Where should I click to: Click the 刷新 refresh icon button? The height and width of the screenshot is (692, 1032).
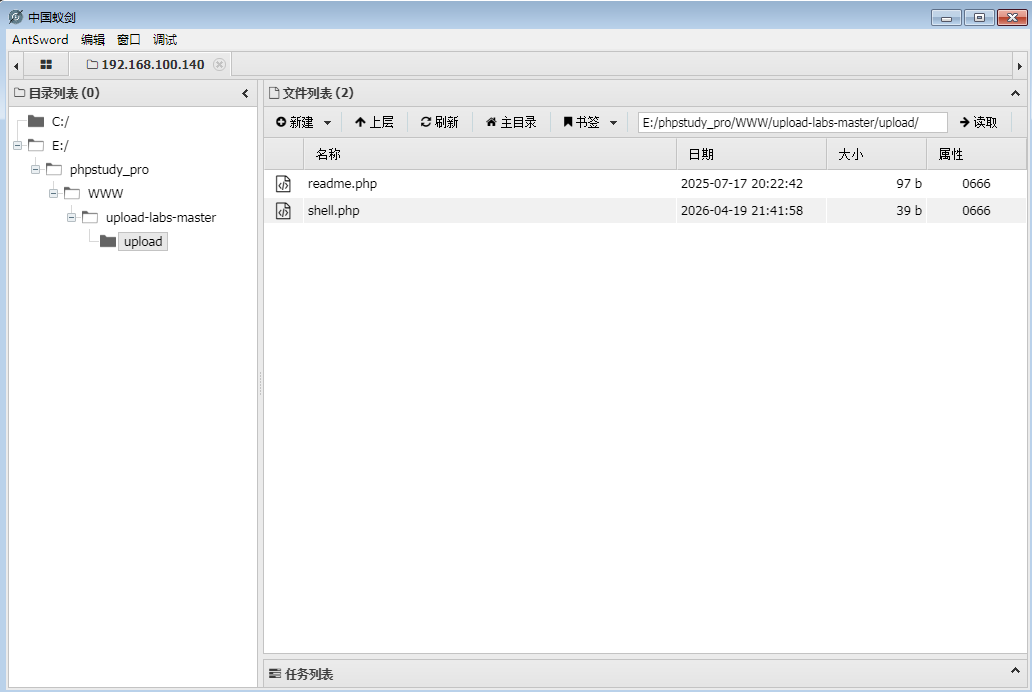tap(439, 122)
